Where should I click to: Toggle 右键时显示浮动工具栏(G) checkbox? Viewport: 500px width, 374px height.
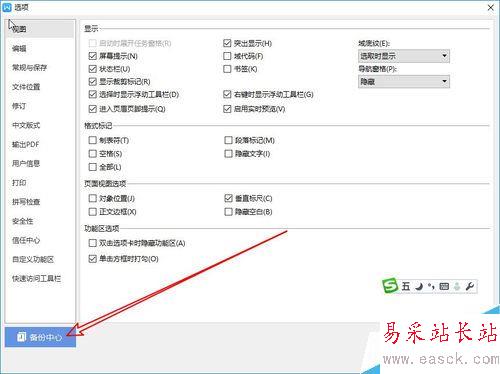click(x=227, y=94)
